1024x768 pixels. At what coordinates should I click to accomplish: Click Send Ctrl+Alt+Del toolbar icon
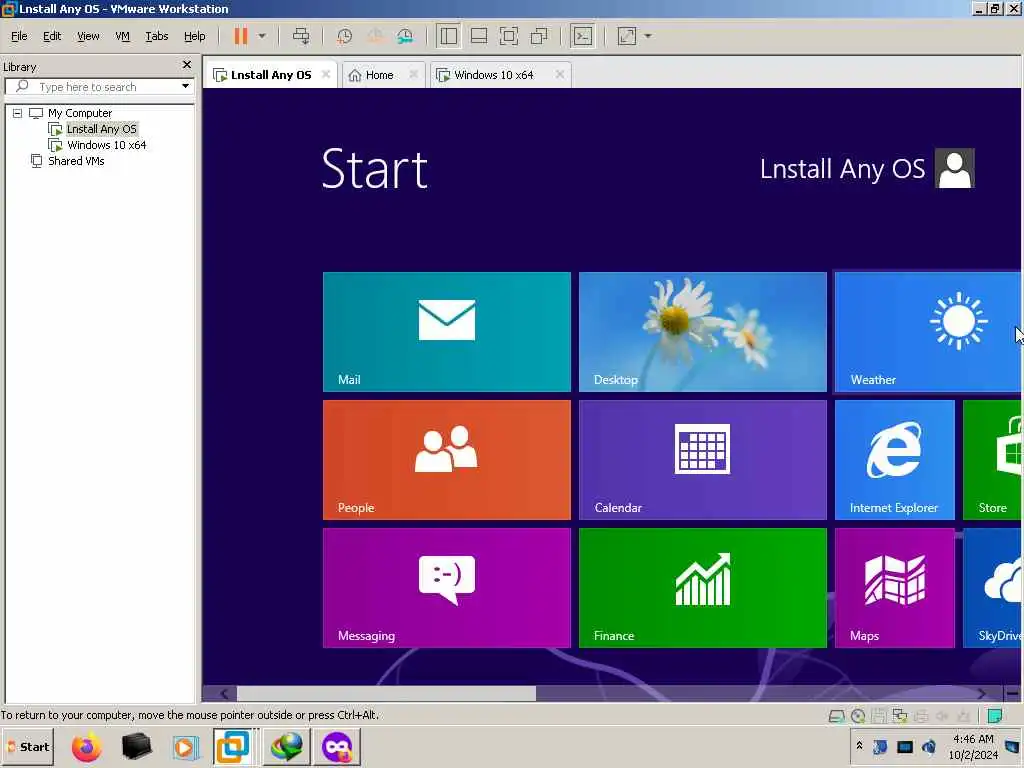(301, 36)
